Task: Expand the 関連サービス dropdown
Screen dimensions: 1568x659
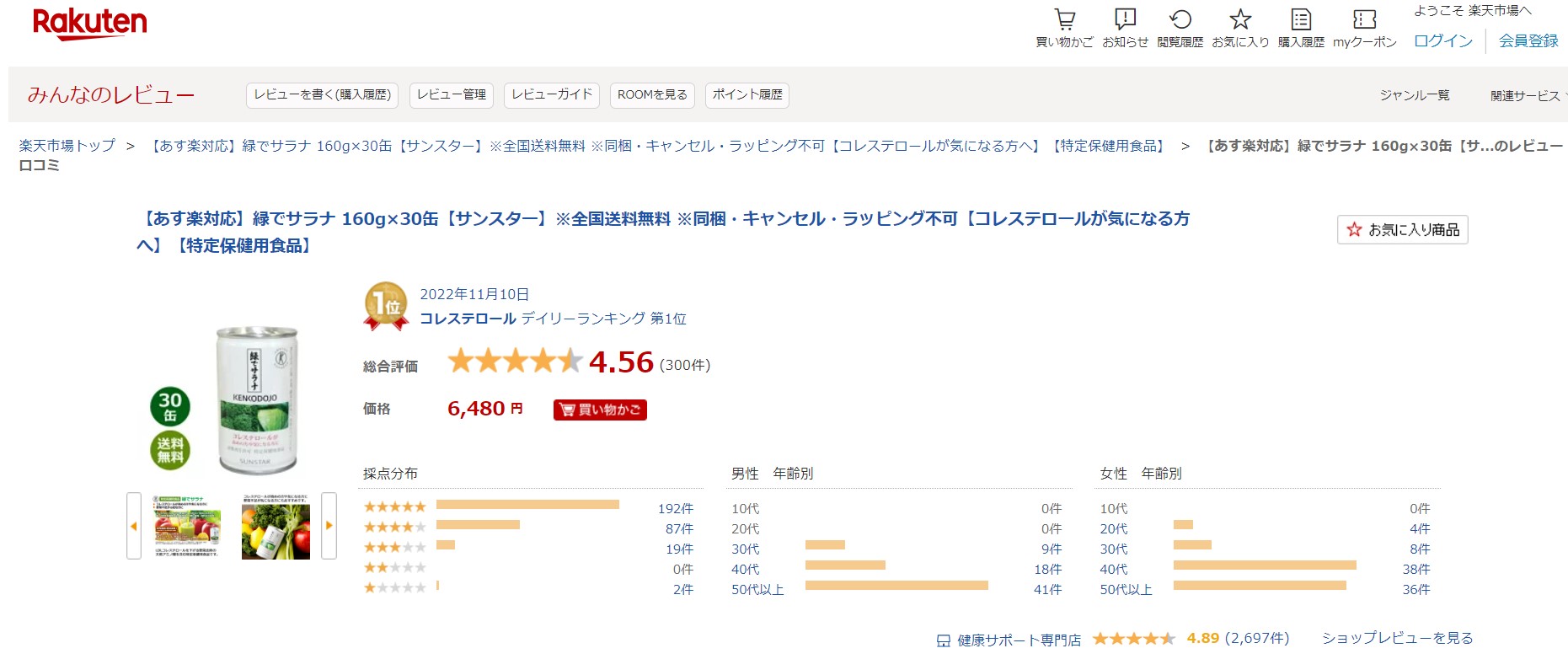Action: coord(1528,95)
